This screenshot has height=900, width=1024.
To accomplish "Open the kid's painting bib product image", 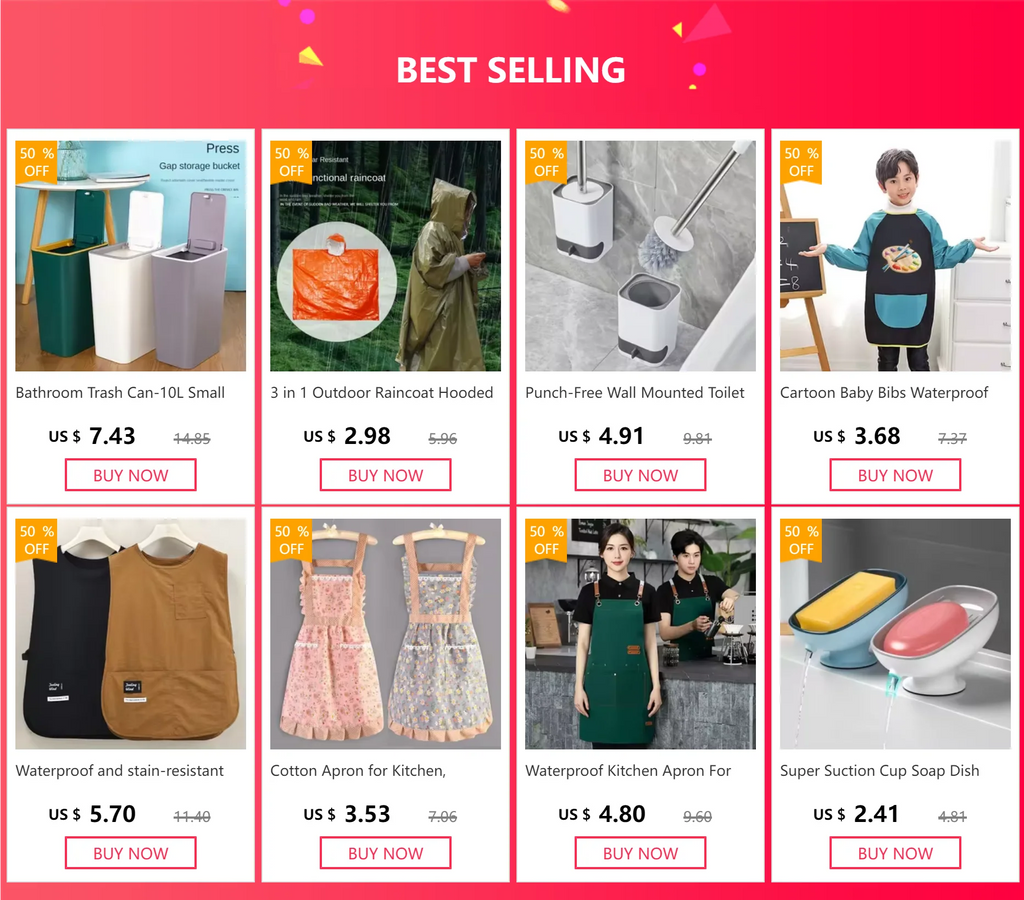I will [895, 256].
